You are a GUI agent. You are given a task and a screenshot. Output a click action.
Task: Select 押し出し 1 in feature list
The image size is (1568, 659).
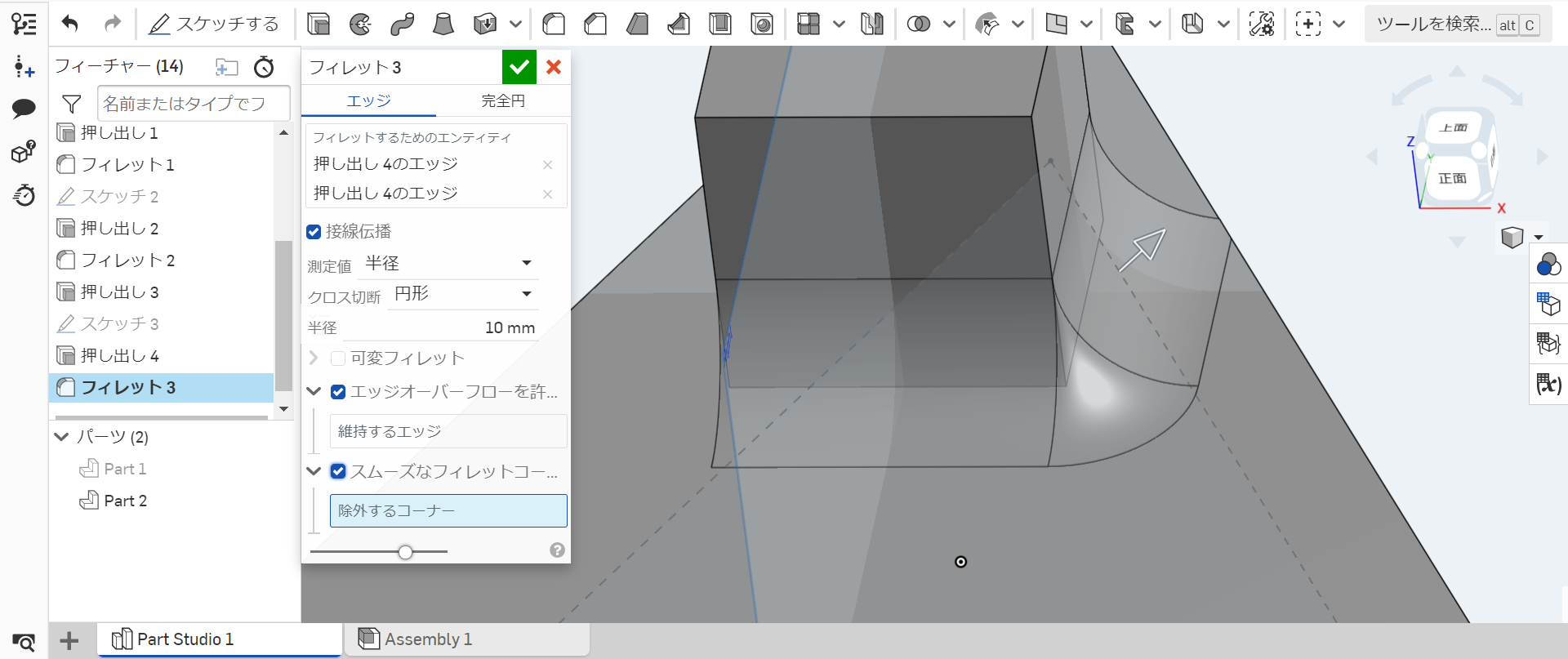[161, 132]
